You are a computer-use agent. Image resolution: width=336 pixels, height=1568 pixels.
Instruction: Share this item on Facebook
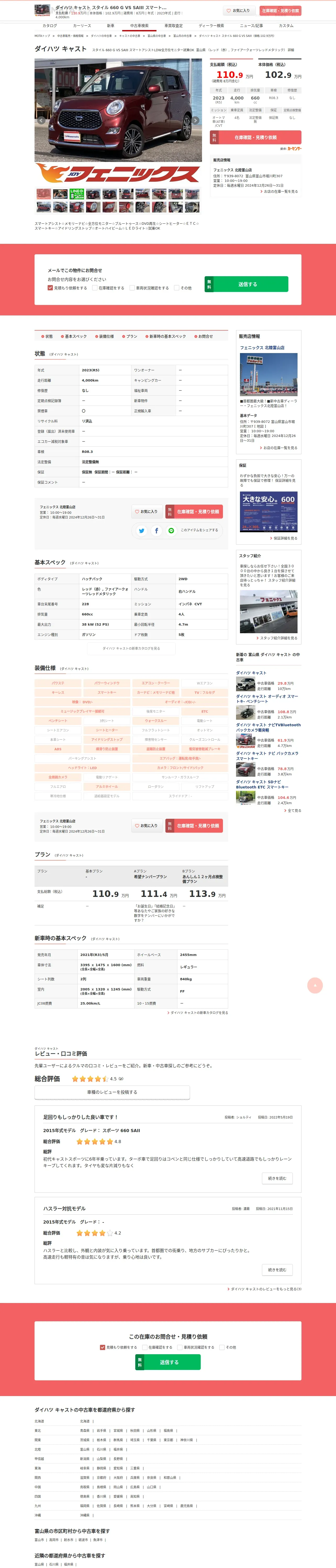(156, 531)
